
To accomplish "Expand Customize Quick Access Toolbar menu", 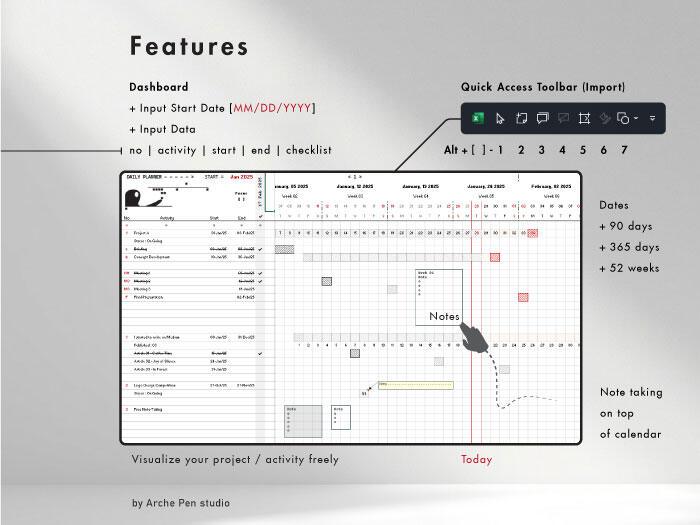I will tap(652, 118).
